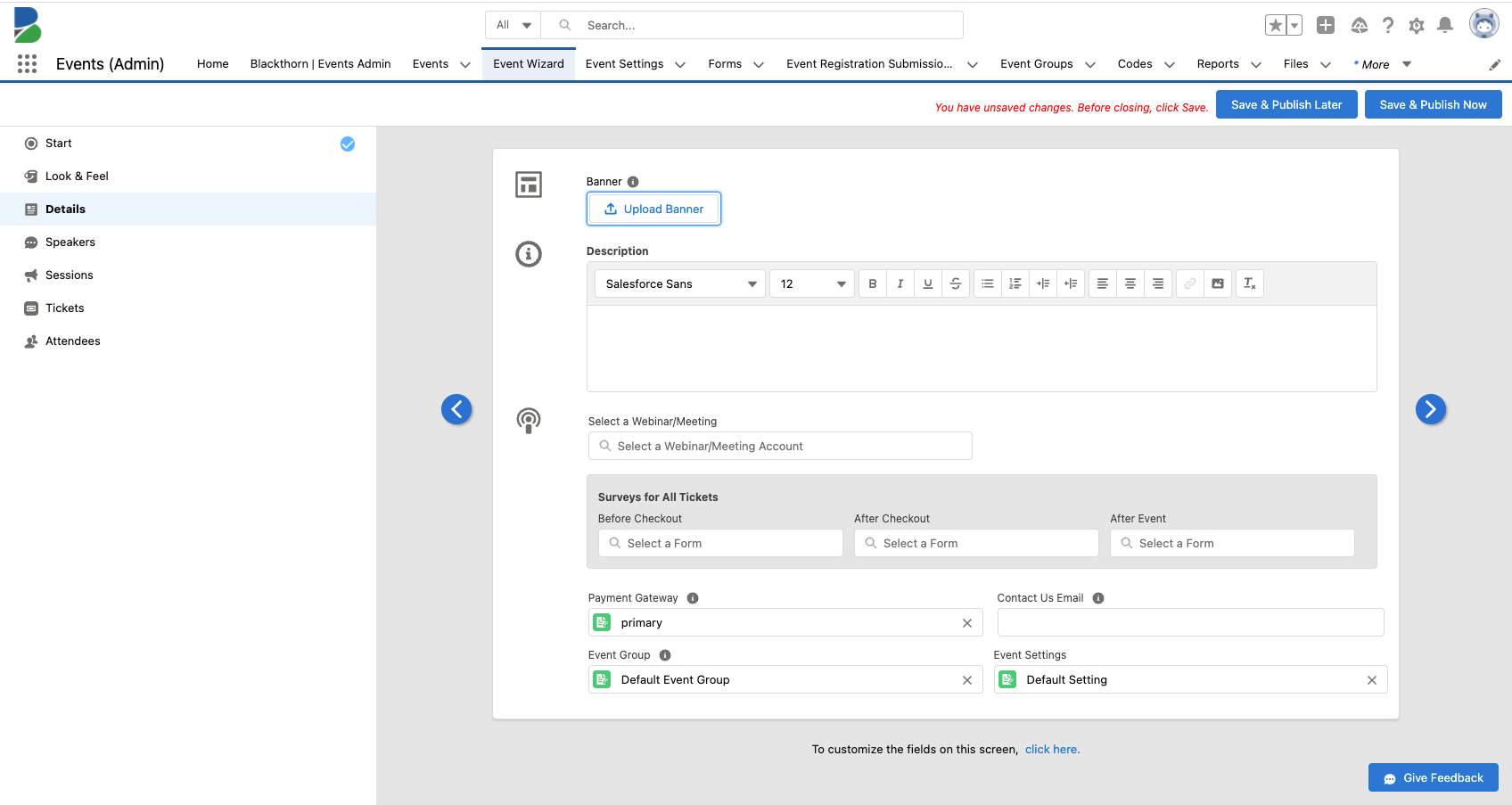Show Banner field info tooltip
Screen dimensions: 1512x805
[633, 182]
